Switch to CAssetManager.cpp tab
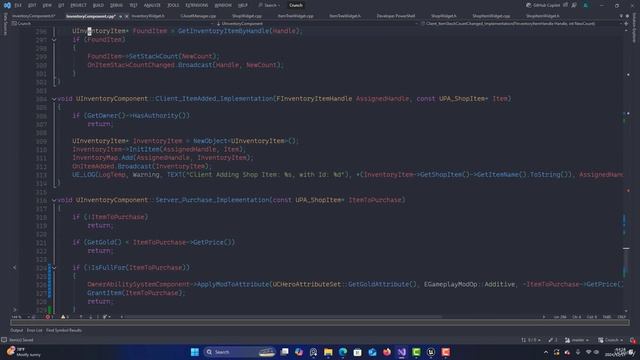 click(x=198, y=16)
